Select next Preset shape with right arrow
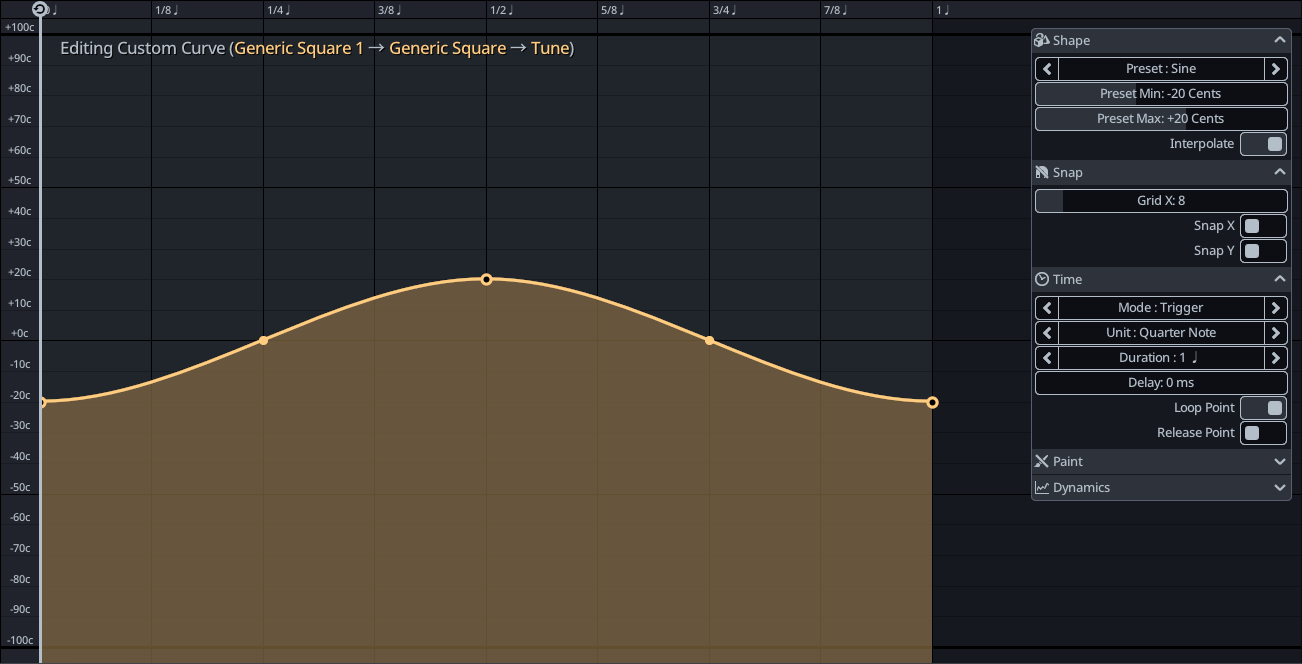Image resolution: width=1302 pixels, height=664 pixels. (x=1275, y=69)
